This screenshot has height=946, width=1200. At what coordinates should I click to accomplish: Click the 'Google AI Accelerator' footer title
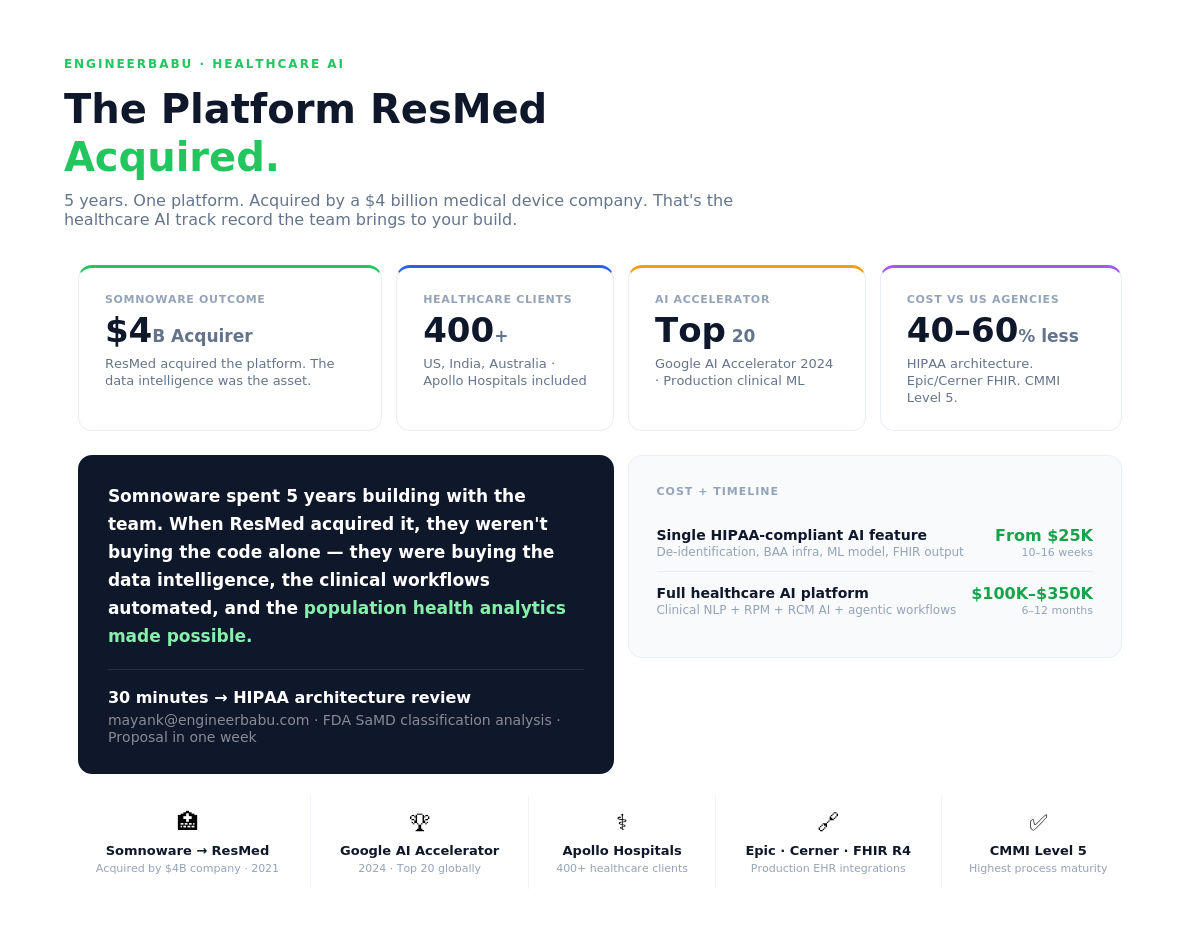click(419, 851)
